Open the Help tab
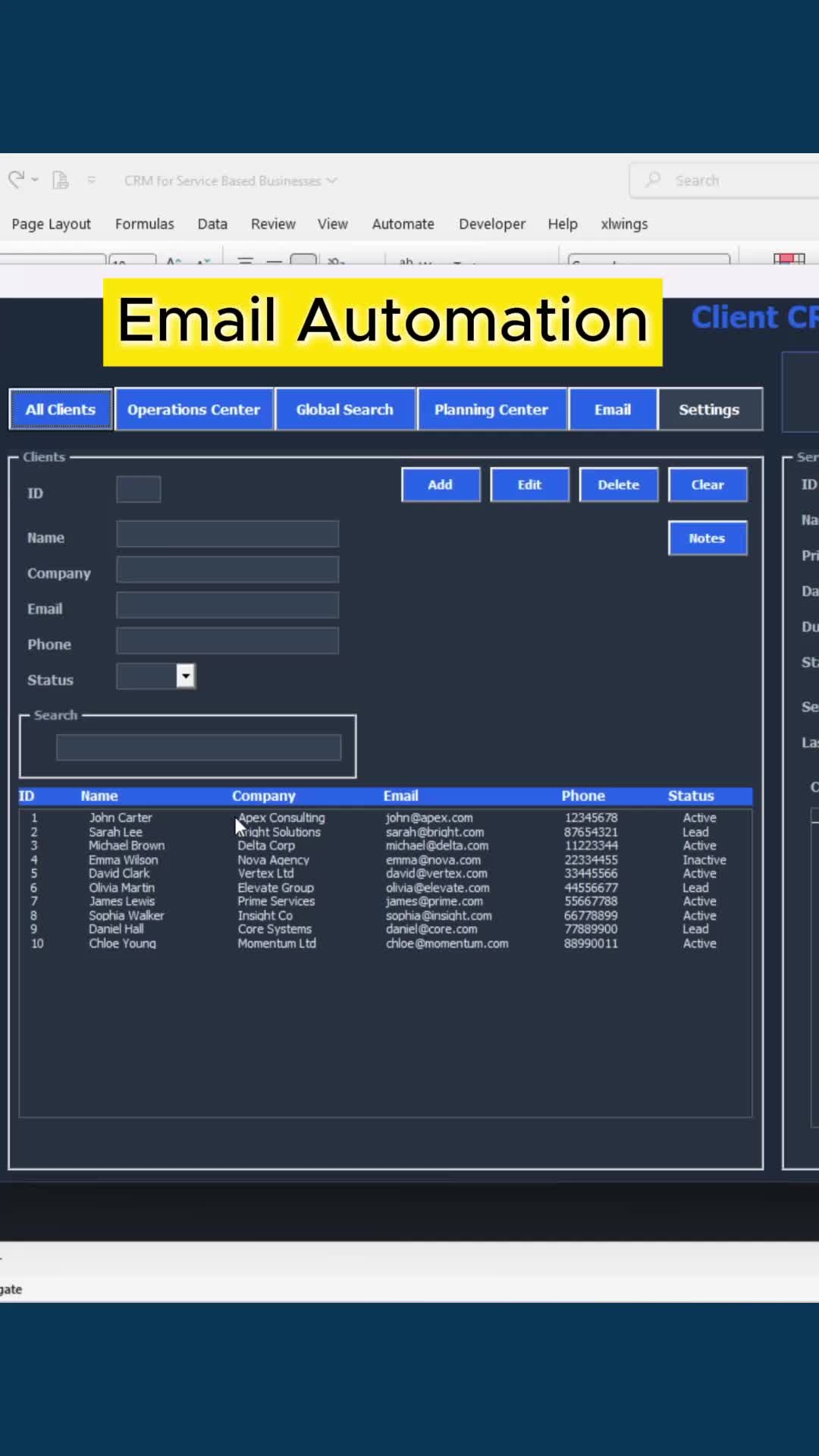Image resolution: width=819 pixels, height=1456 pixels. 563,224
